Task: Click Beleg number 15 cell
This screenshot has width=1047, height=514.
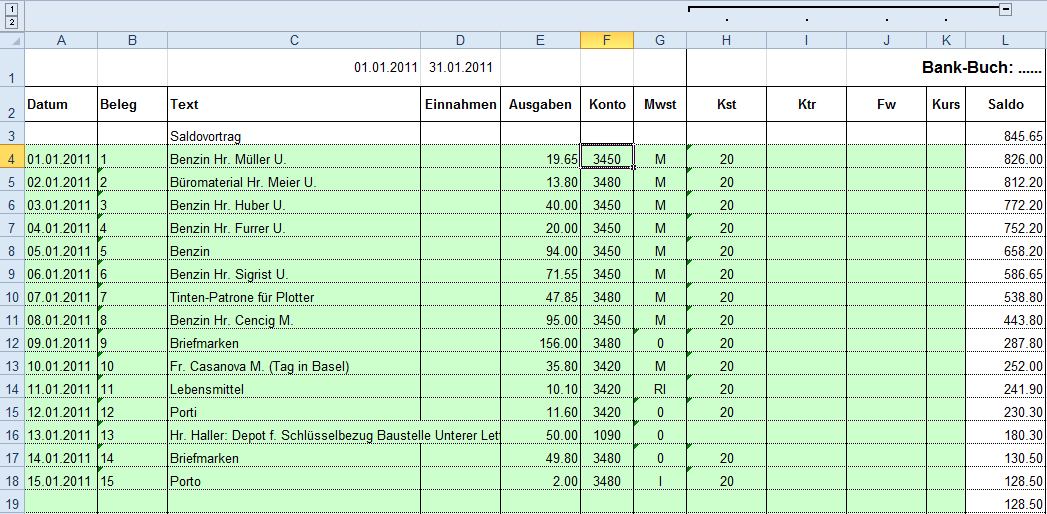Action: tap(132, 481)
